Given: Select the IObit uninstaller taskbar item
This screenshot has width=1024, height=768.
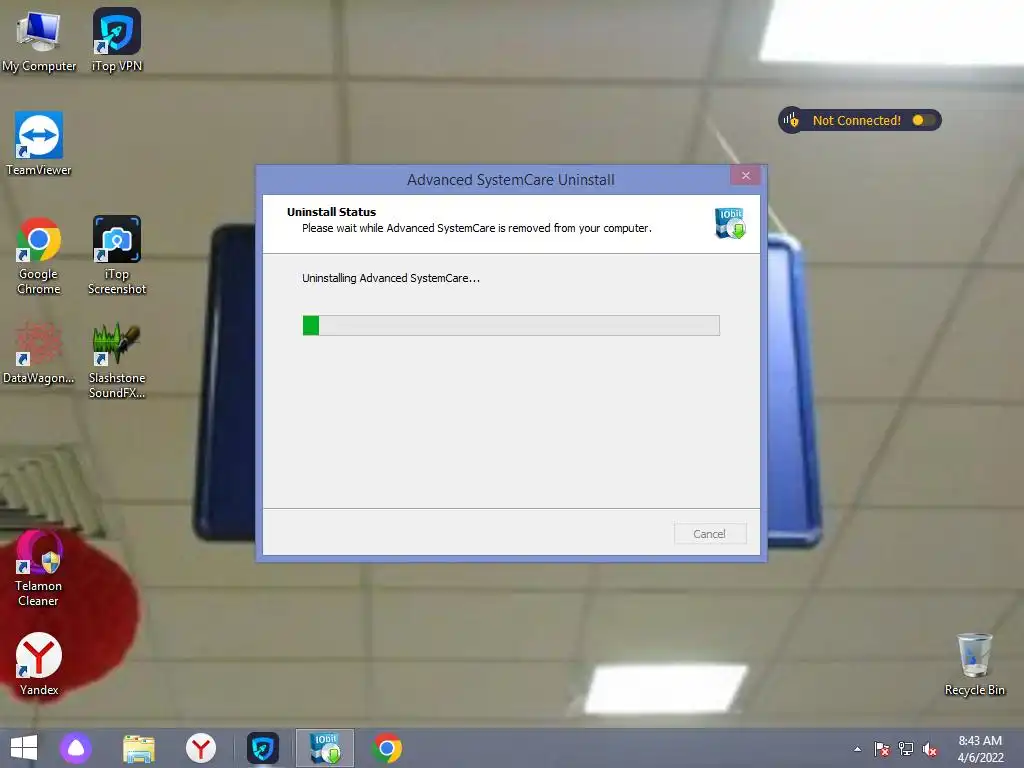Looking at the screenshot, I should coord(325,748).
